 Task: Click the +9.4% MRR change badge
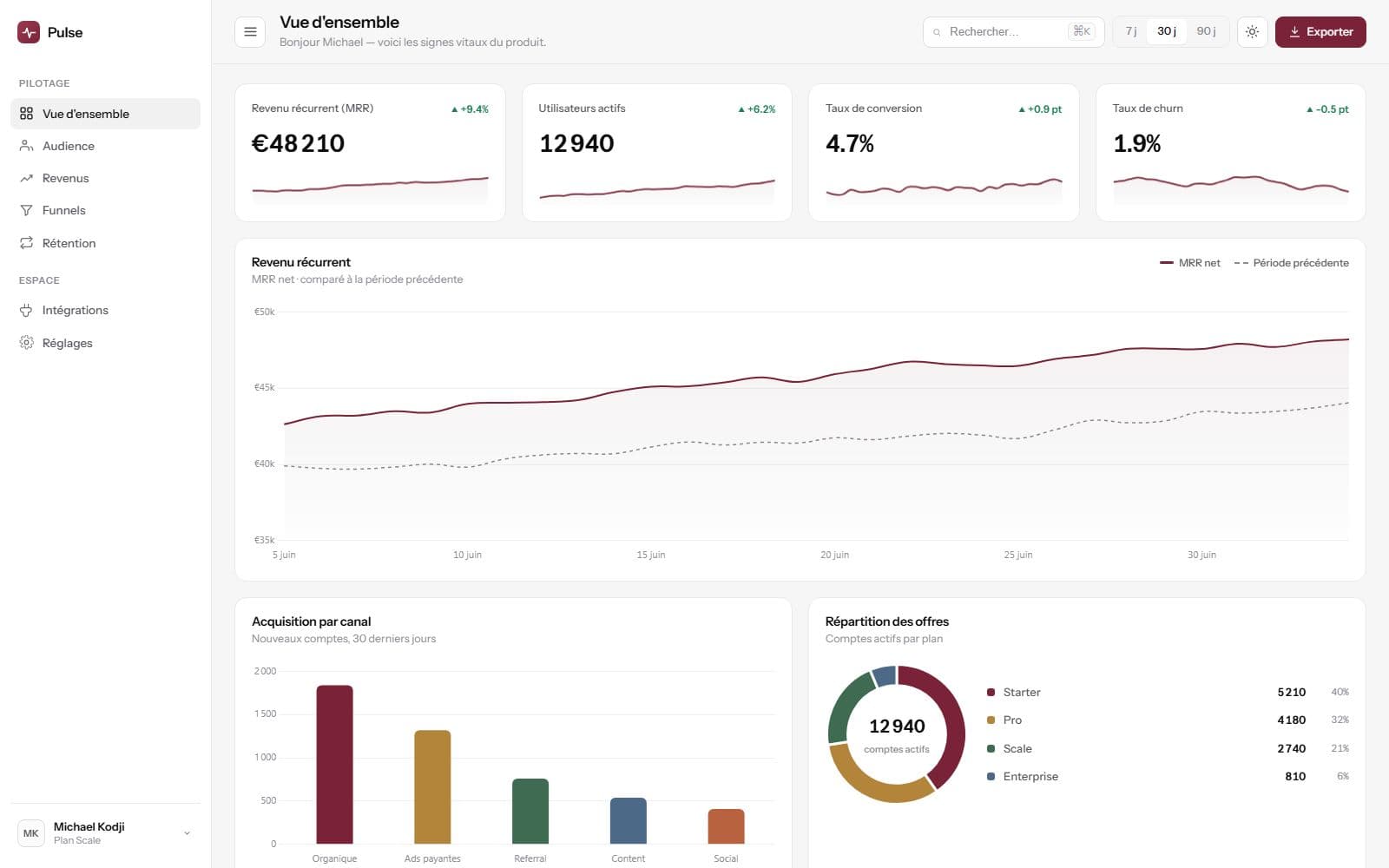(470, 109)
